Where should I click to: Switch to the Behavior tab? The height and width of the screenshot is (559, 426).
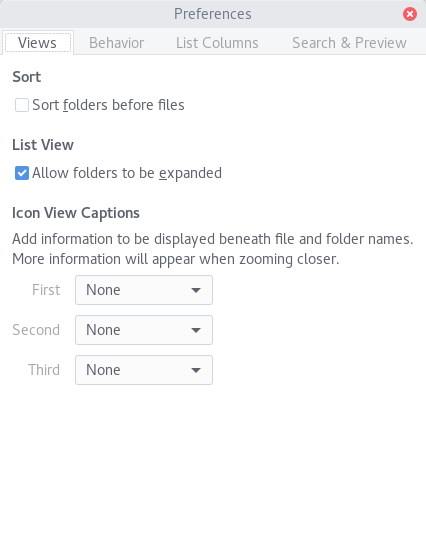(117, 43)
